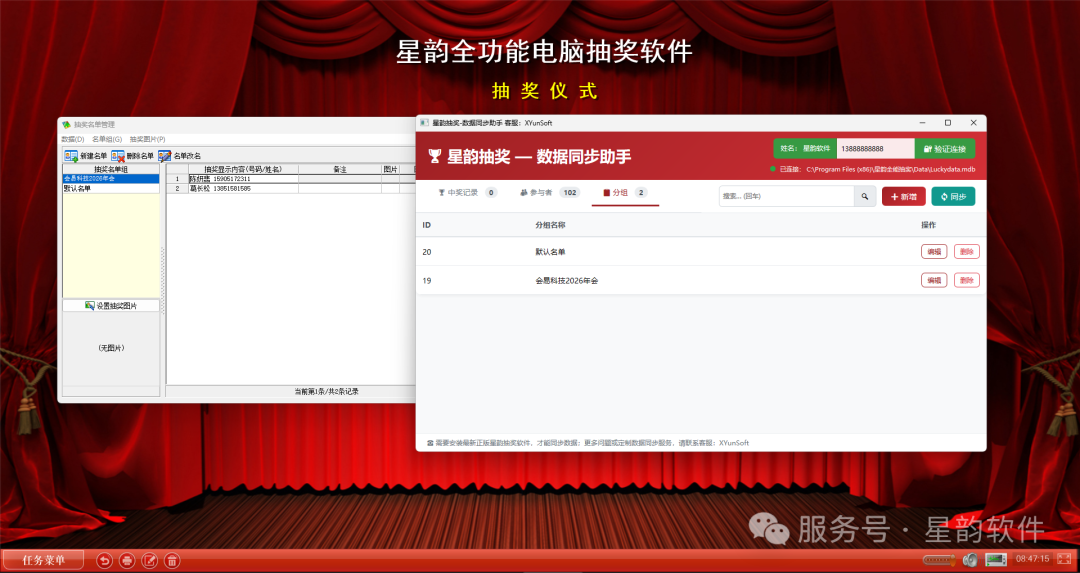Screen dimensions: 1080x573
Task: Open the 任务菜单 button
Action: 43,560
